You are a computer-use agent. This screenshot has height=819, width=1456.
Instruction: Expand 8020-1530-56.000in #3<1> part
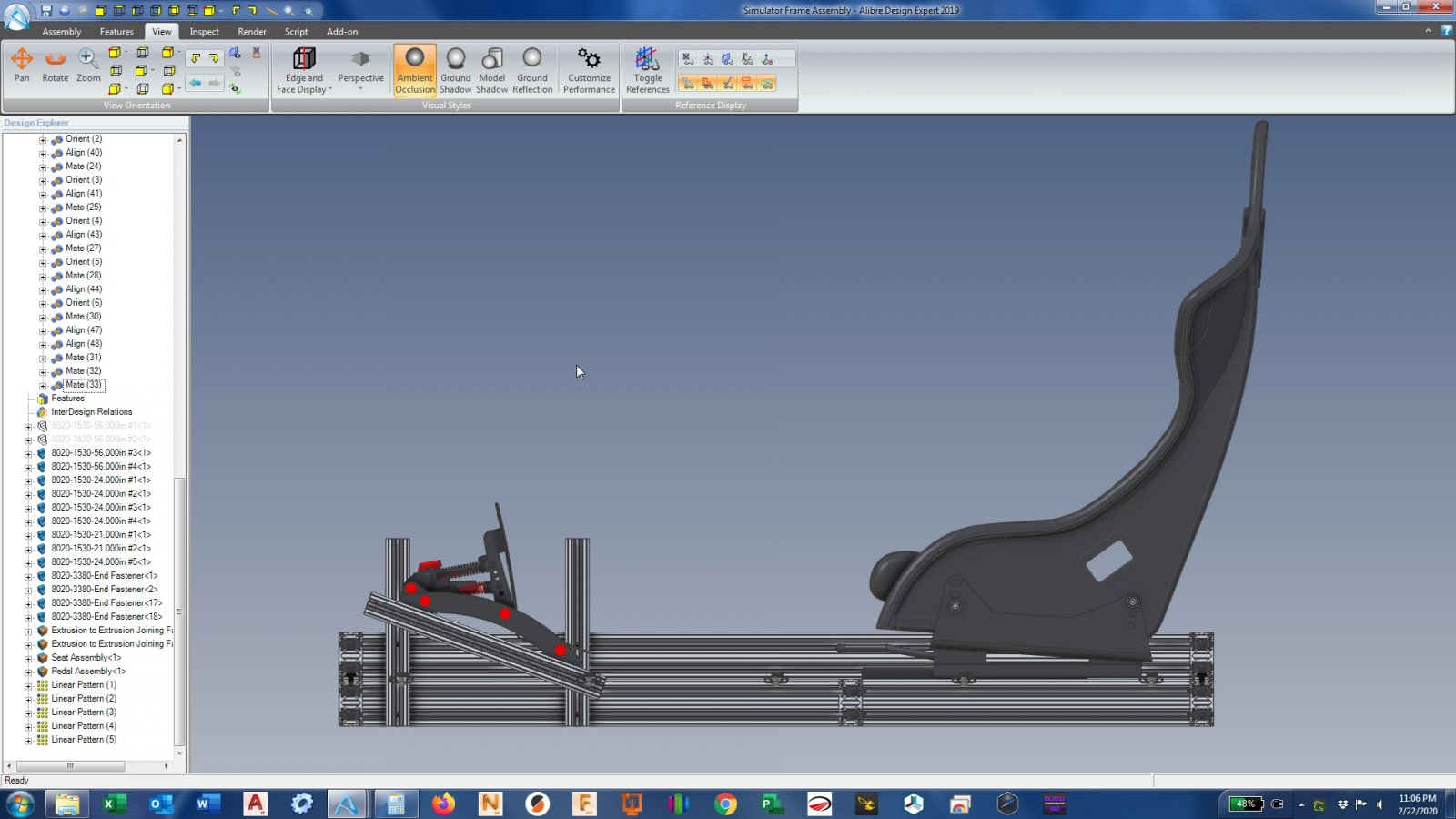[28, 454]
